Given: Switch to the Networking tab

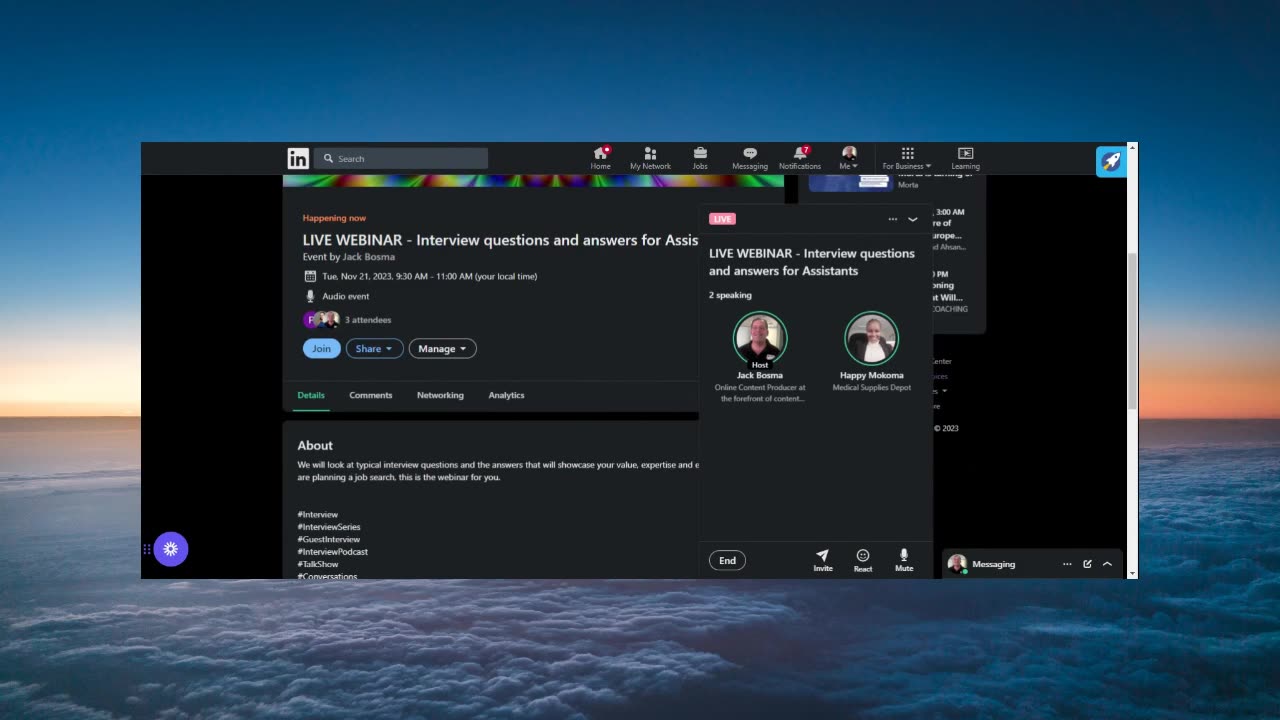Looking at the screenshot, I should click(x=440, y=395).
